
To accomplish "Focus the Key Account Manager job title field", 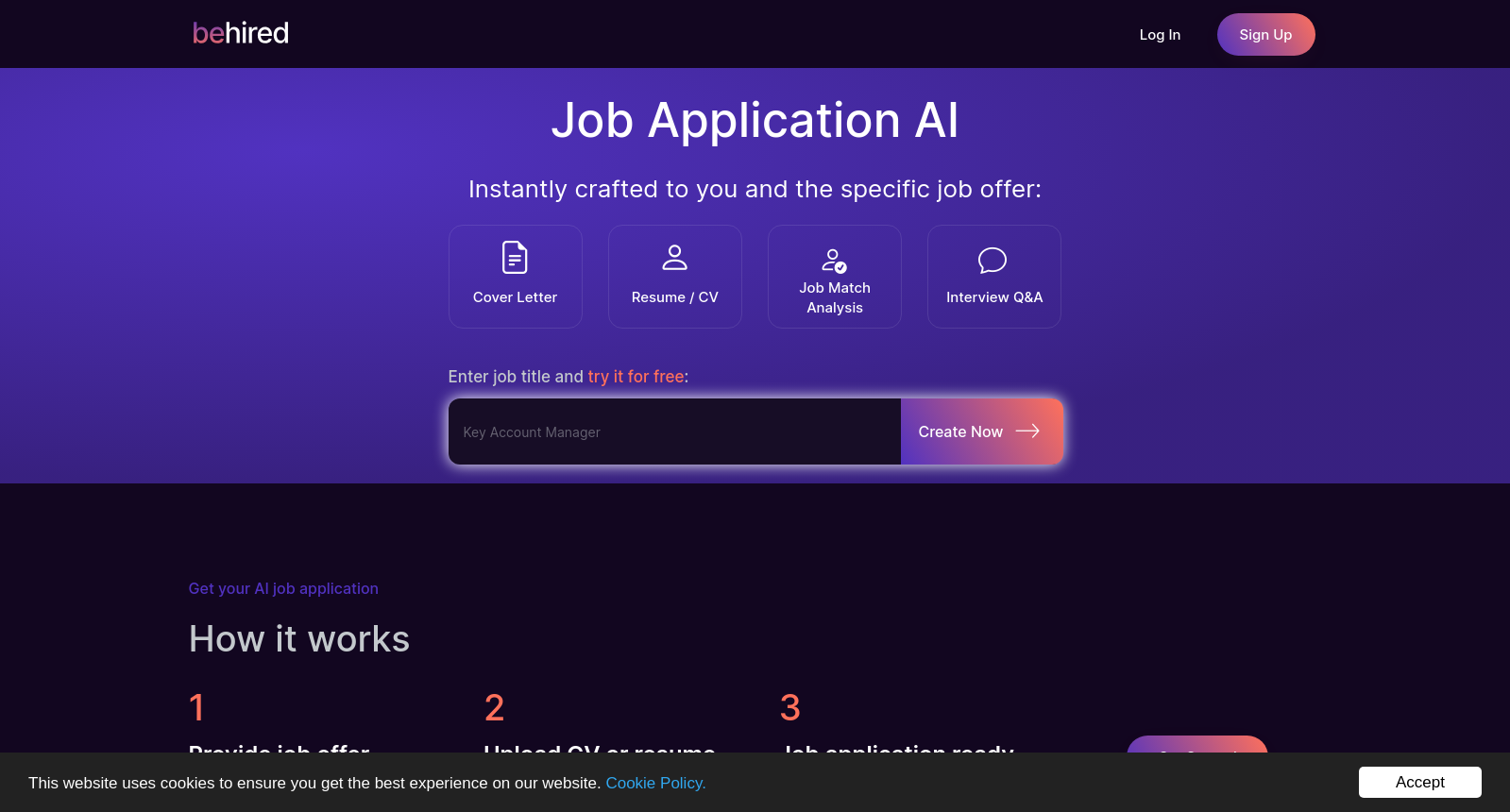I will [x=674, y=431].
